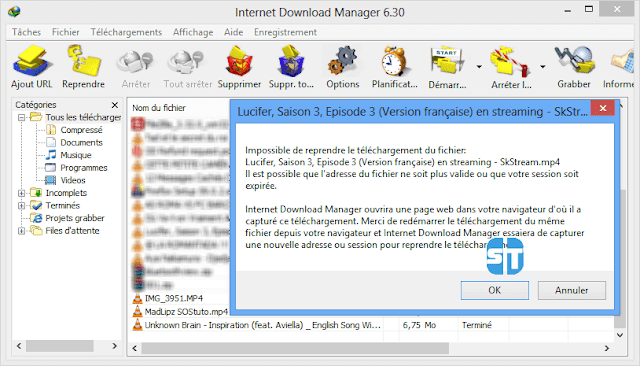This screenshot has height=366, width=640.
Task: Click the categories panel horizontal scrollbar thumb
Action: coord(60,346)
